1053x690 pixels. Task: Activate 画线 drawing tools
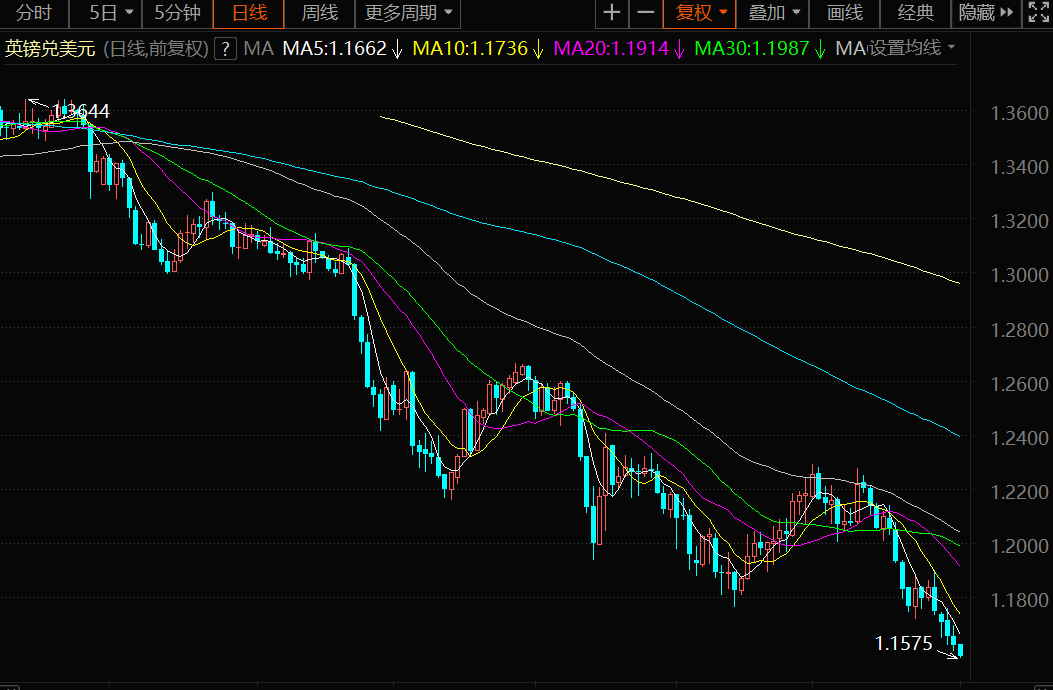click(845, 13)
